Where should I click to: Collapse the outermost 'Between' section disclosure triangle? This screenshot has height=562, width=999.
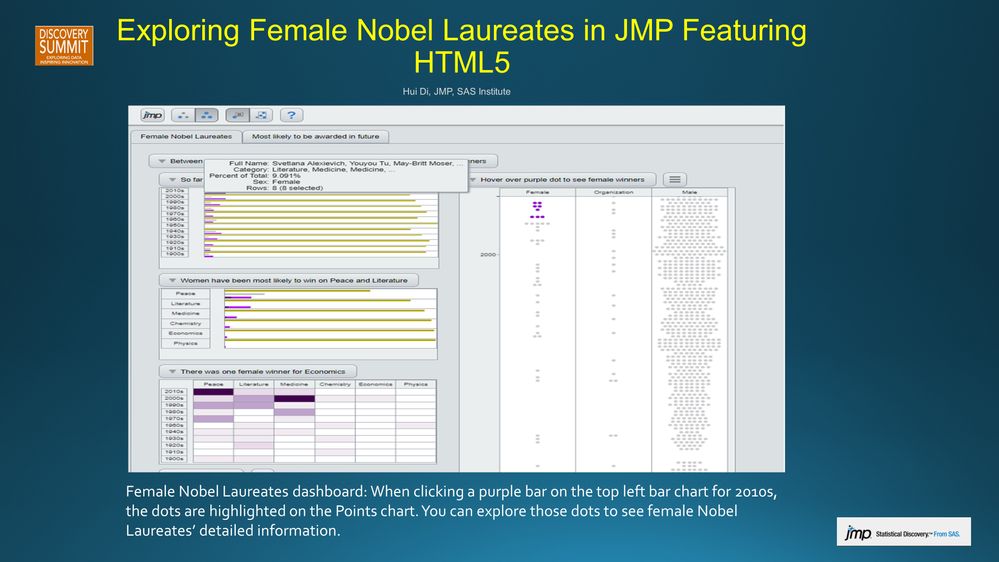[162, 161]
